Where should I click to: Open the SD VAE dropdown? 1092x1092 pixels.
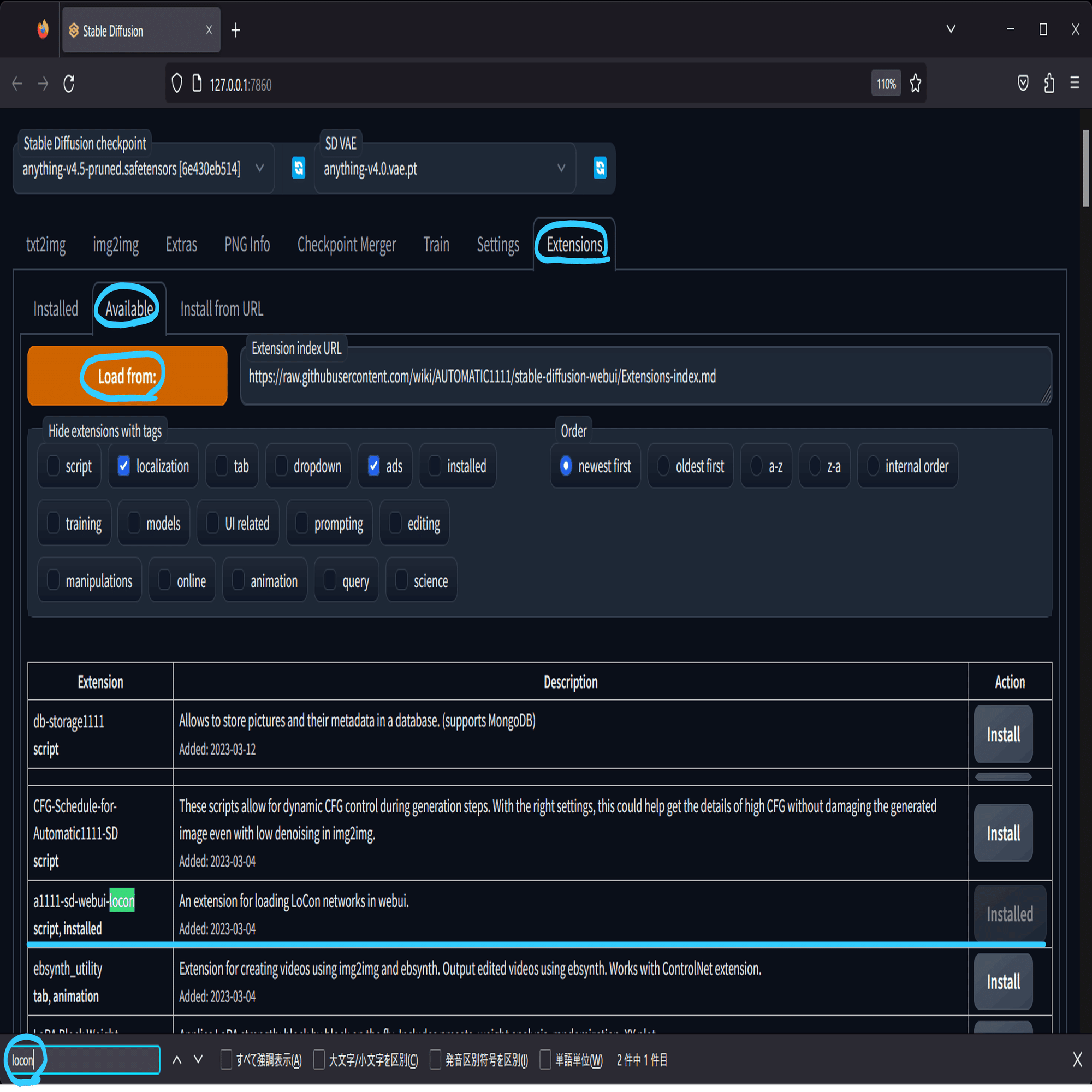point(561,168)
